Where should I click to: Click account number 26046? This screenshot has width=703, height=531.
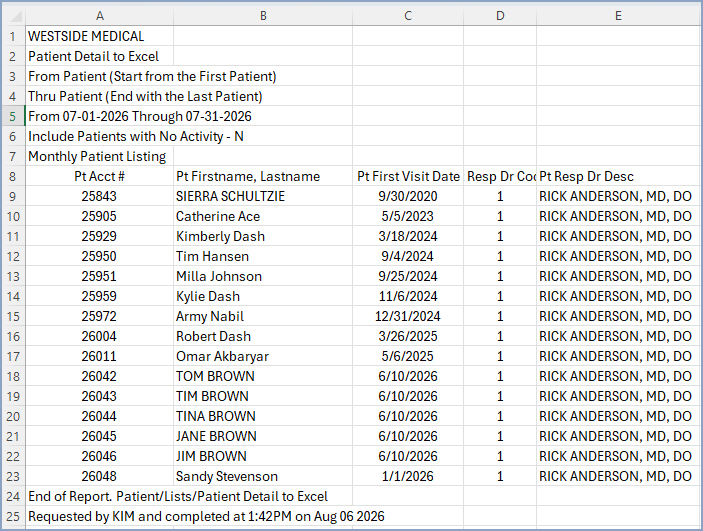point(100,457)
